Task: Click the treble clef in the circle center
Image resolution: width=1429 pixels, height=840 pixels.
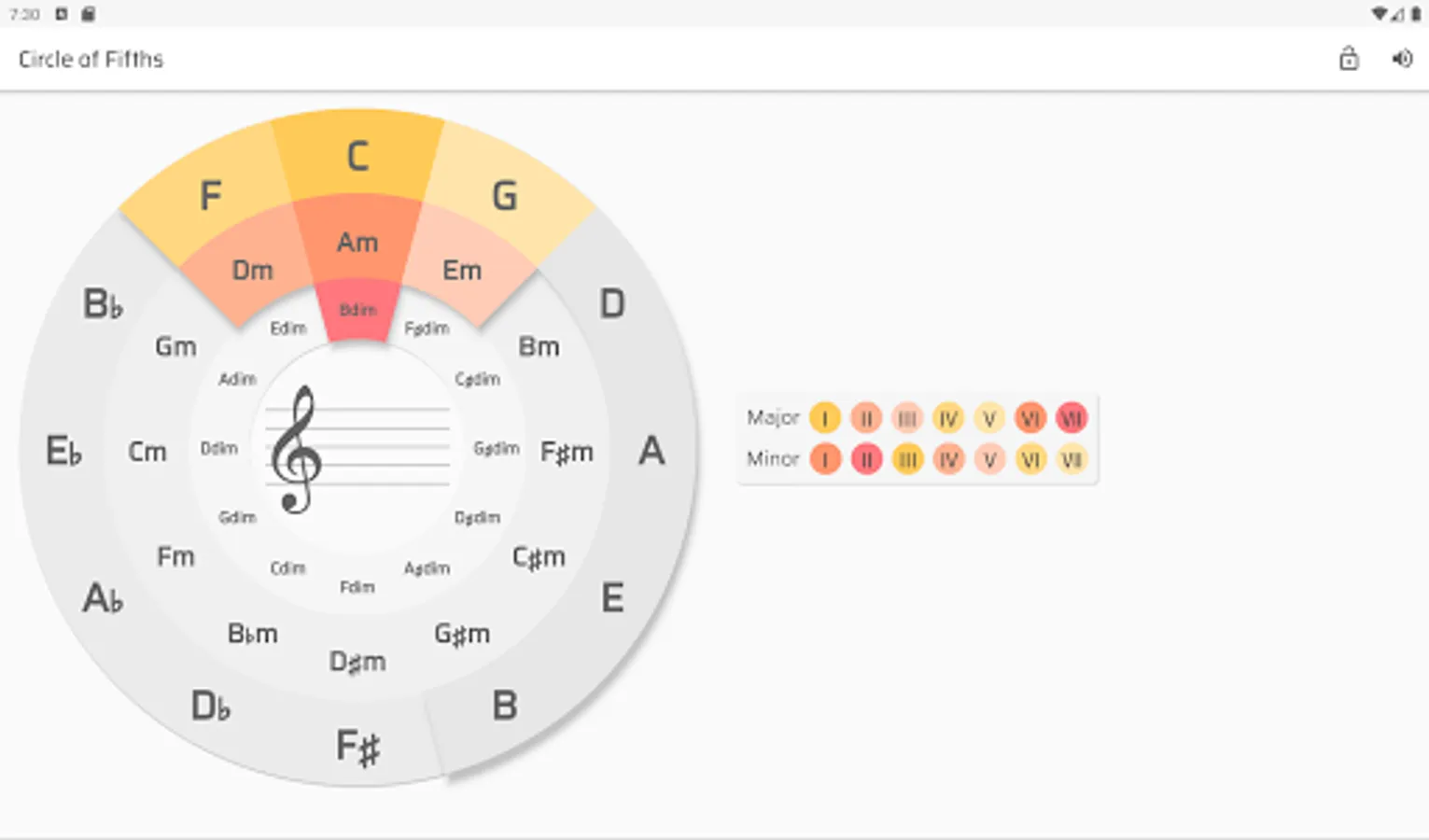Action: (297, 450)
